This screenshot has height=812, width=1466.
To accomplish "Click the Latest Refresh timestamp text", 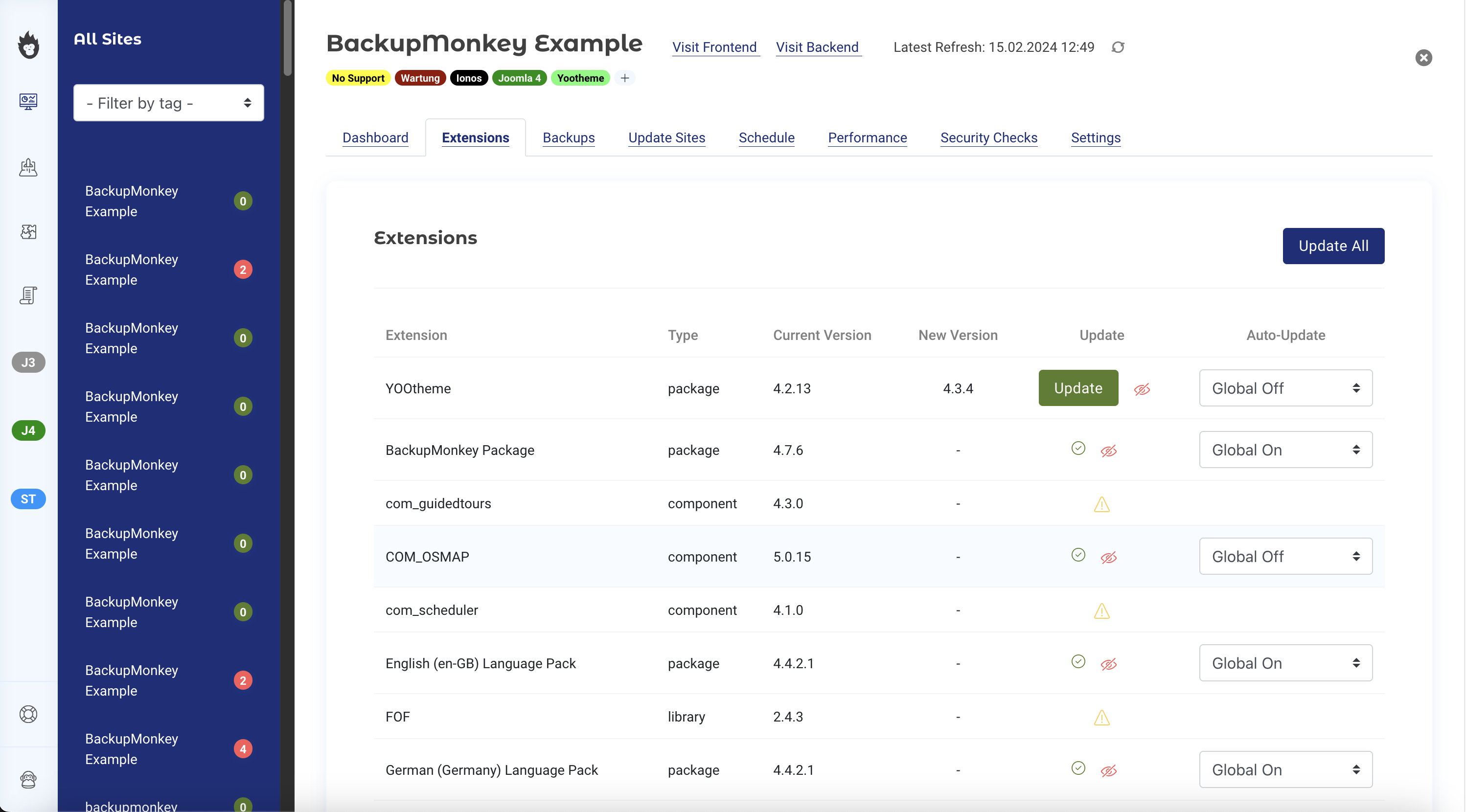I will coord(994,47).
